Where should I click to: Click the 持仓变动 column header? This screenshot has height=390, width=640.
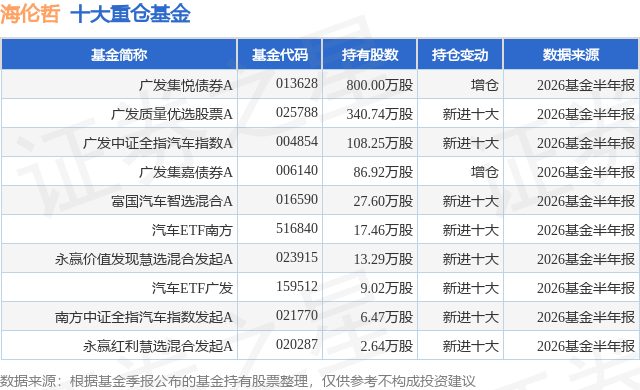pos(460,55)
